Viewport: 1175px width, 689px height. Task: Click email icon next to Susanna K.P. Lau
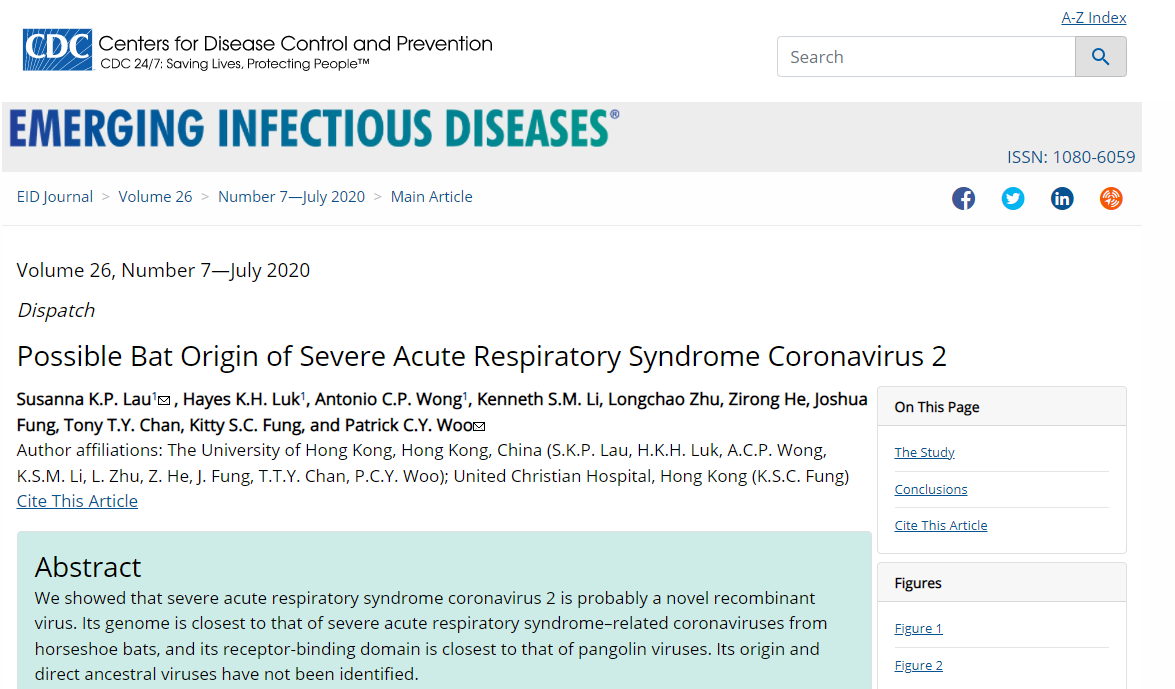164,400
